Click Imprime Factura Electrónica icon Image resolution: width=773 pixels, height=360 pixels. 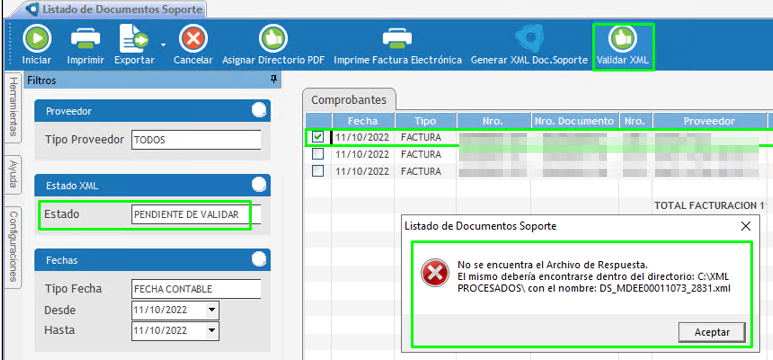(398, 39)
